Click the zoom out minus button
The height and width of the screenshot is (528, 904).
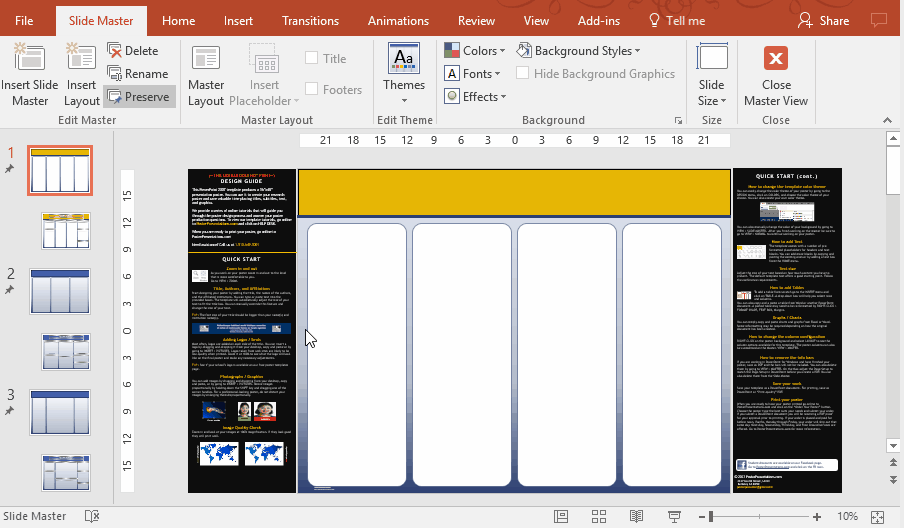tap(702, 517)
